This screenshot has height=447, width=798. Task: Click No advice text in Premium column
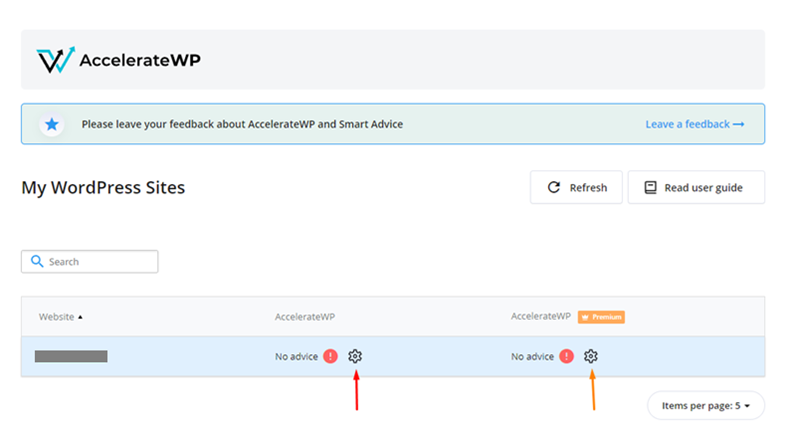point(532,357)
